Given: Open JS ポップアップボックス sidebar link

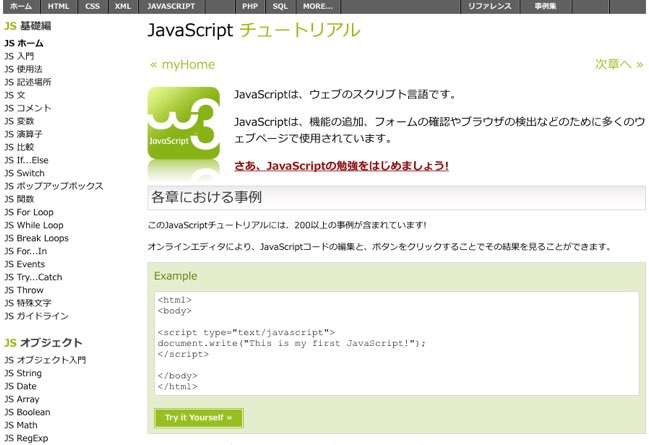Looking at the screenshot, I should click(54, 186).
